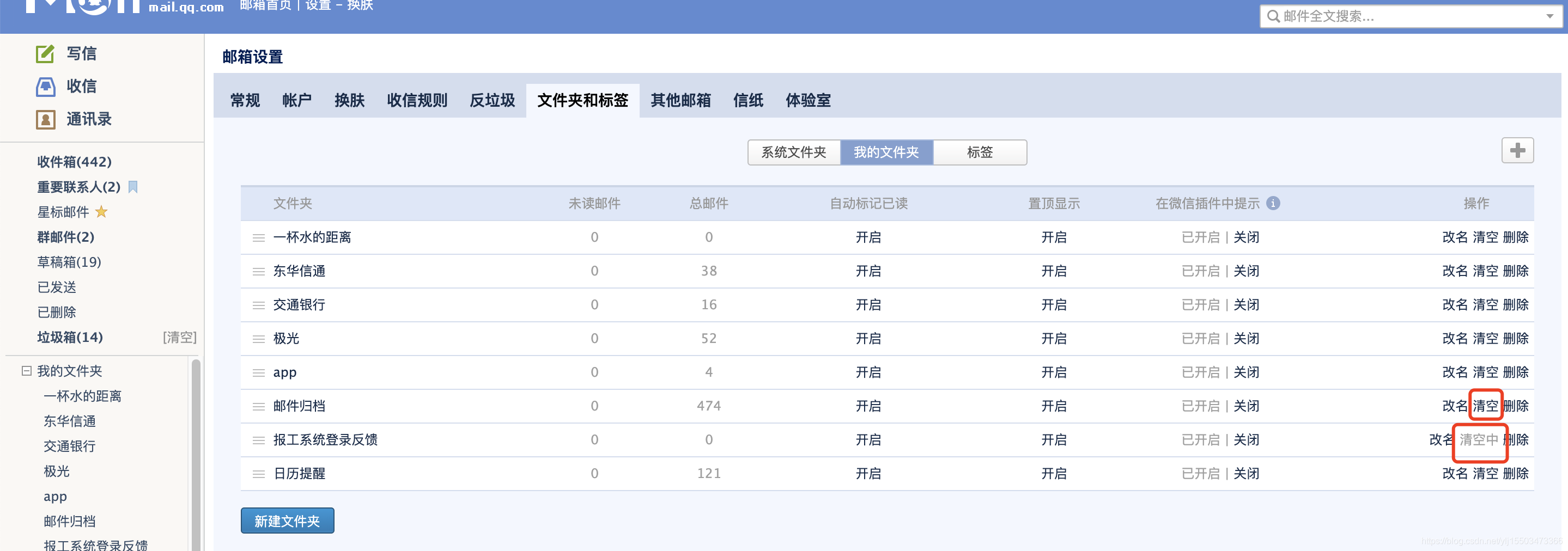Select 邮件归档 in sidebar folder tree
This screenshot has width=1568, height=551.
pyautogui.click(x=69, y=521)
